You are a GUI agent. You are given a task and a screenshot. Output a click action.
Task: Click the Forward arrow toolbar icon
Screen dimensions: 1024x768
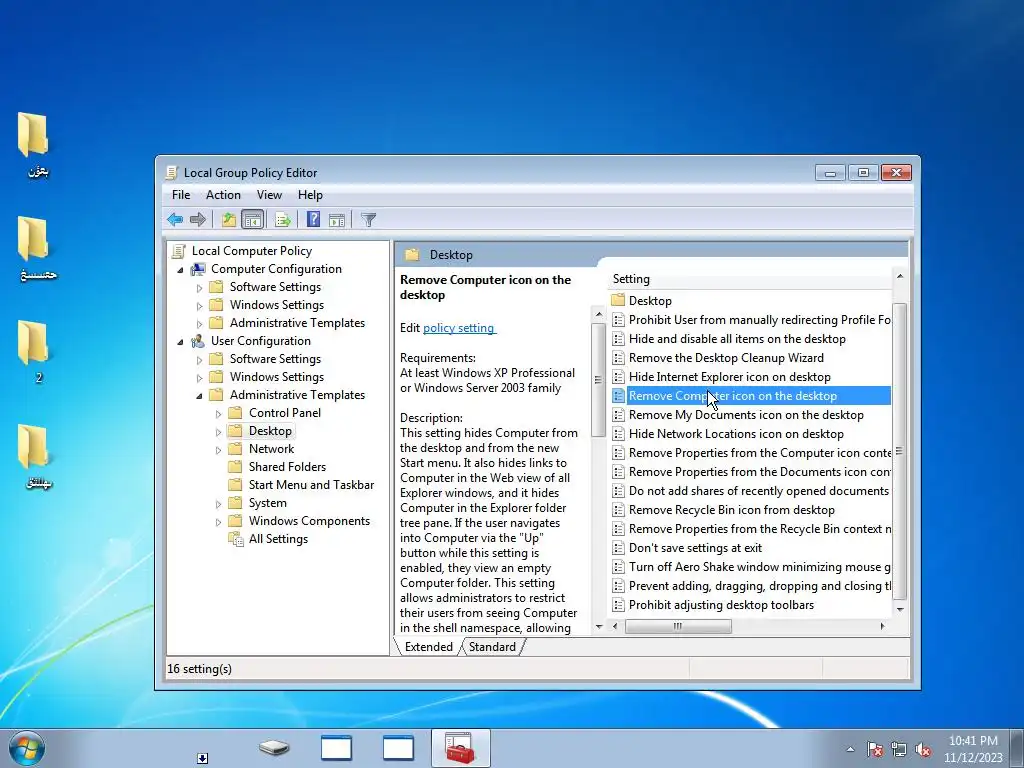point(197,219)
